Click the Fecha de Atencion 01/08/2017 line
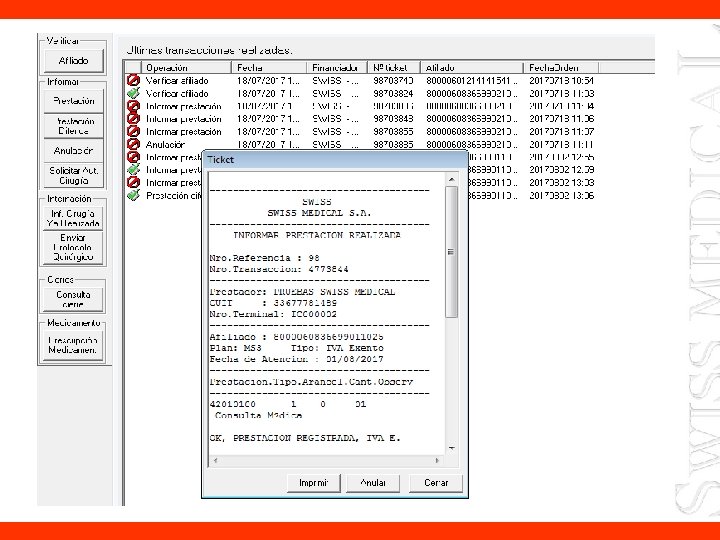The image size is (720, 540). [297, 359]
